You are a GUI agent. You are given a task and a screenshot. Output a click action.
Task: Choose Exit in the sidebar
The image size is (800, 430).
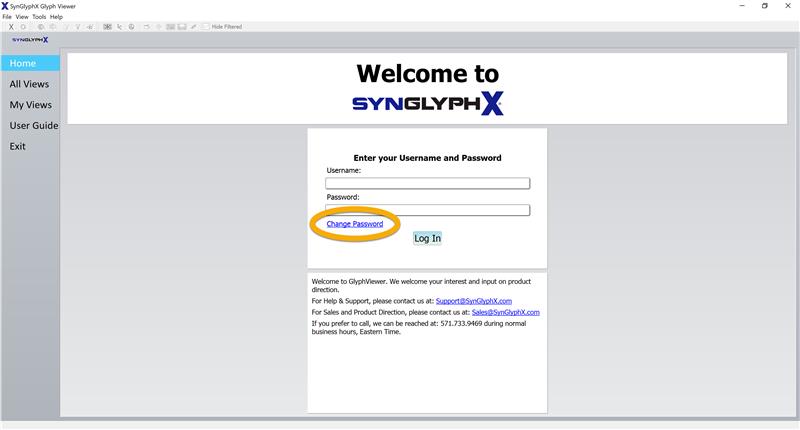(x=17, y=146)
